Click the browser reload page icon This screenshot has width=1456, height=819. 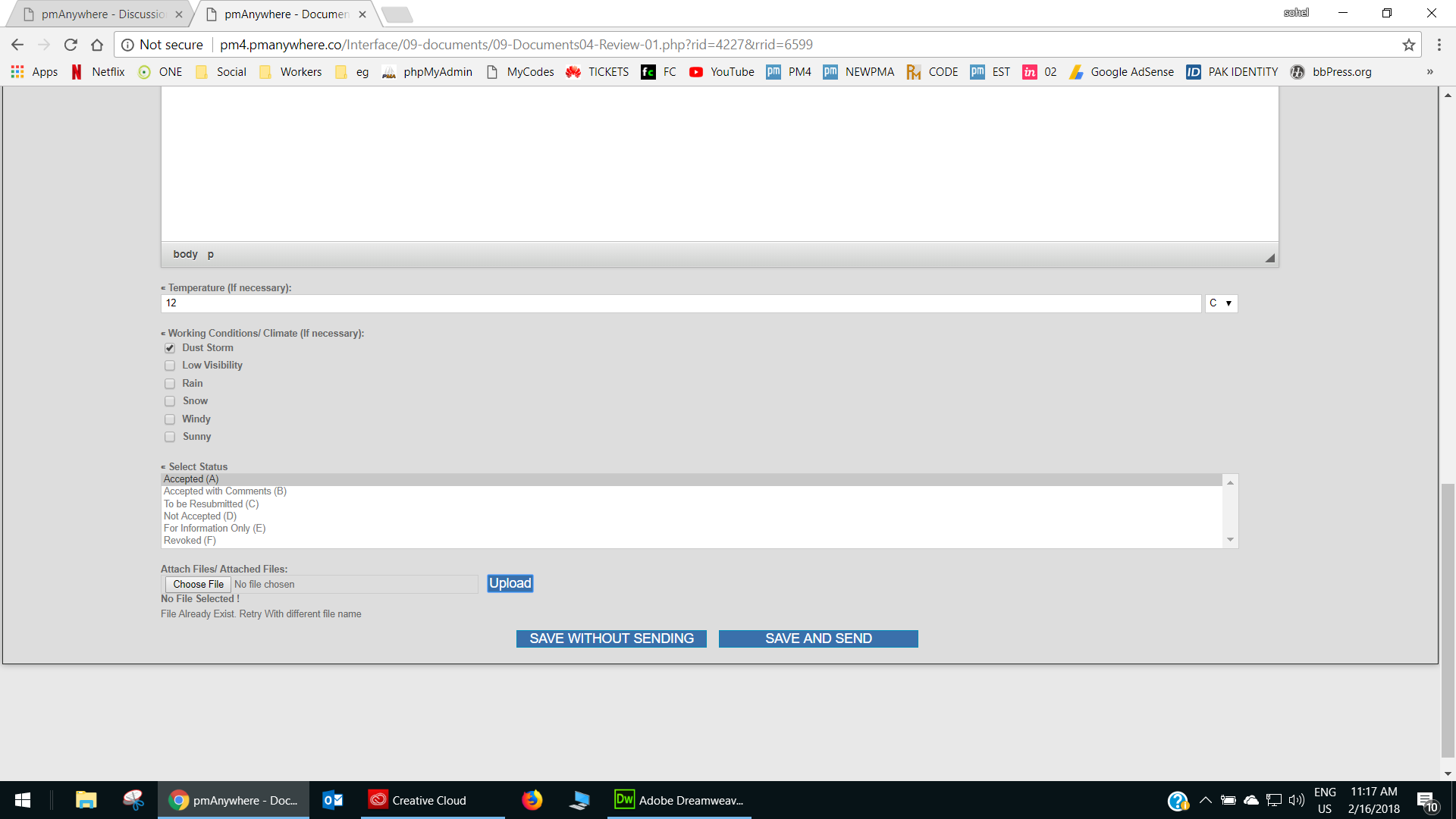pos(71,45)
